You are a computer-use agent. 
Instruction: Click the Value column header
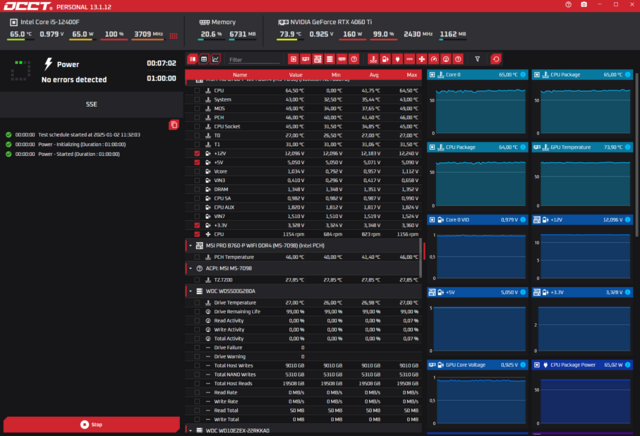tap(296, 75)
